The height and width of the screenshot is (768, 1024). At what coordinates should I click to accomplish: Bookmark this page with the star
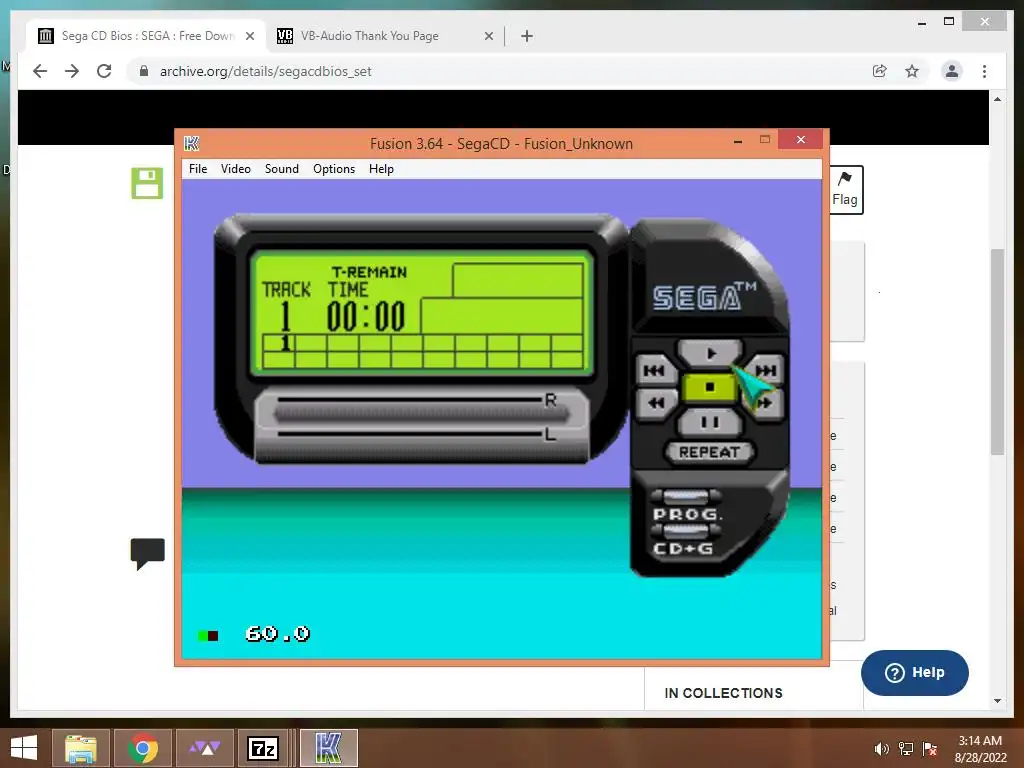pyautogui.click(x=912, y=71)
